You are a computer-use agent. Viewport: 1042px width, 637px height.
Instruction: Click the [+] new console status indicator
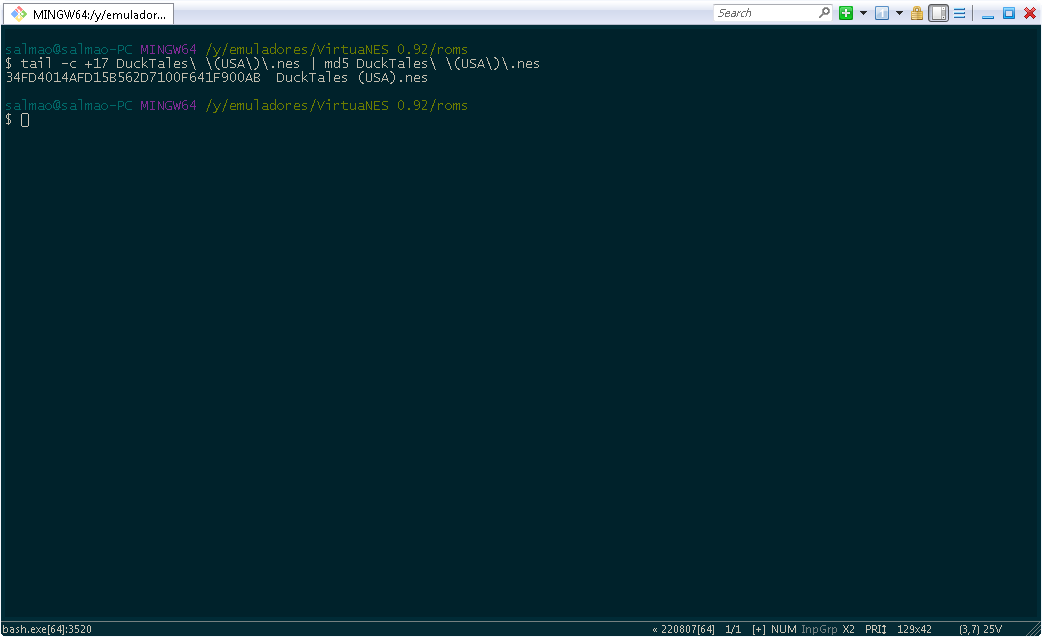(759, 629)
